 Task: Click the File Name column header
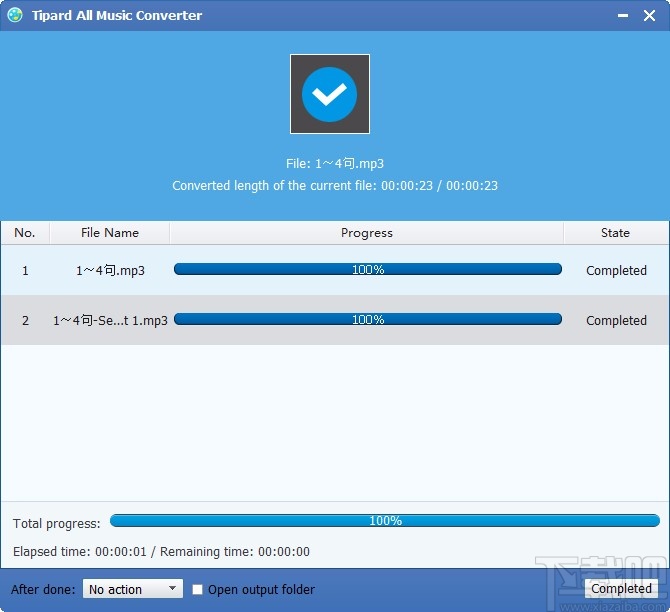(x=110, y=233)
